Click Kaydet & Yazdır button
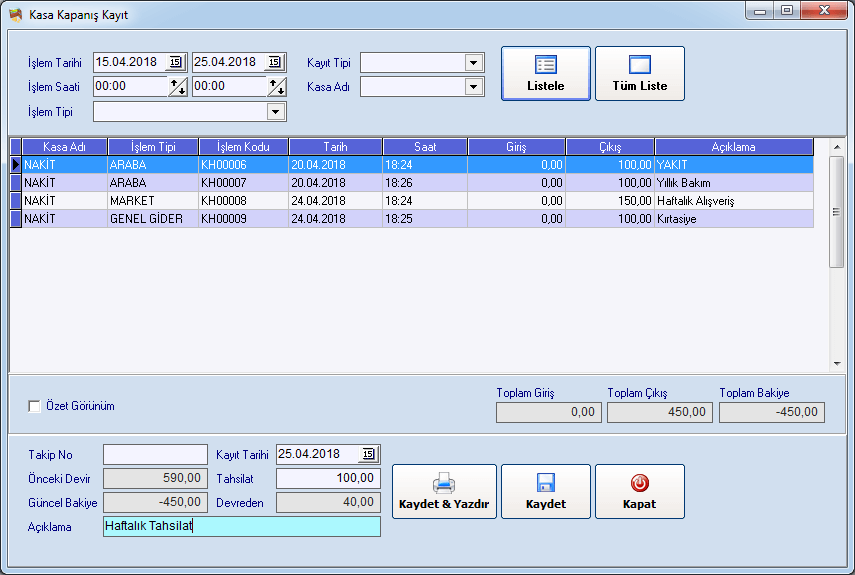 (444, 492)
